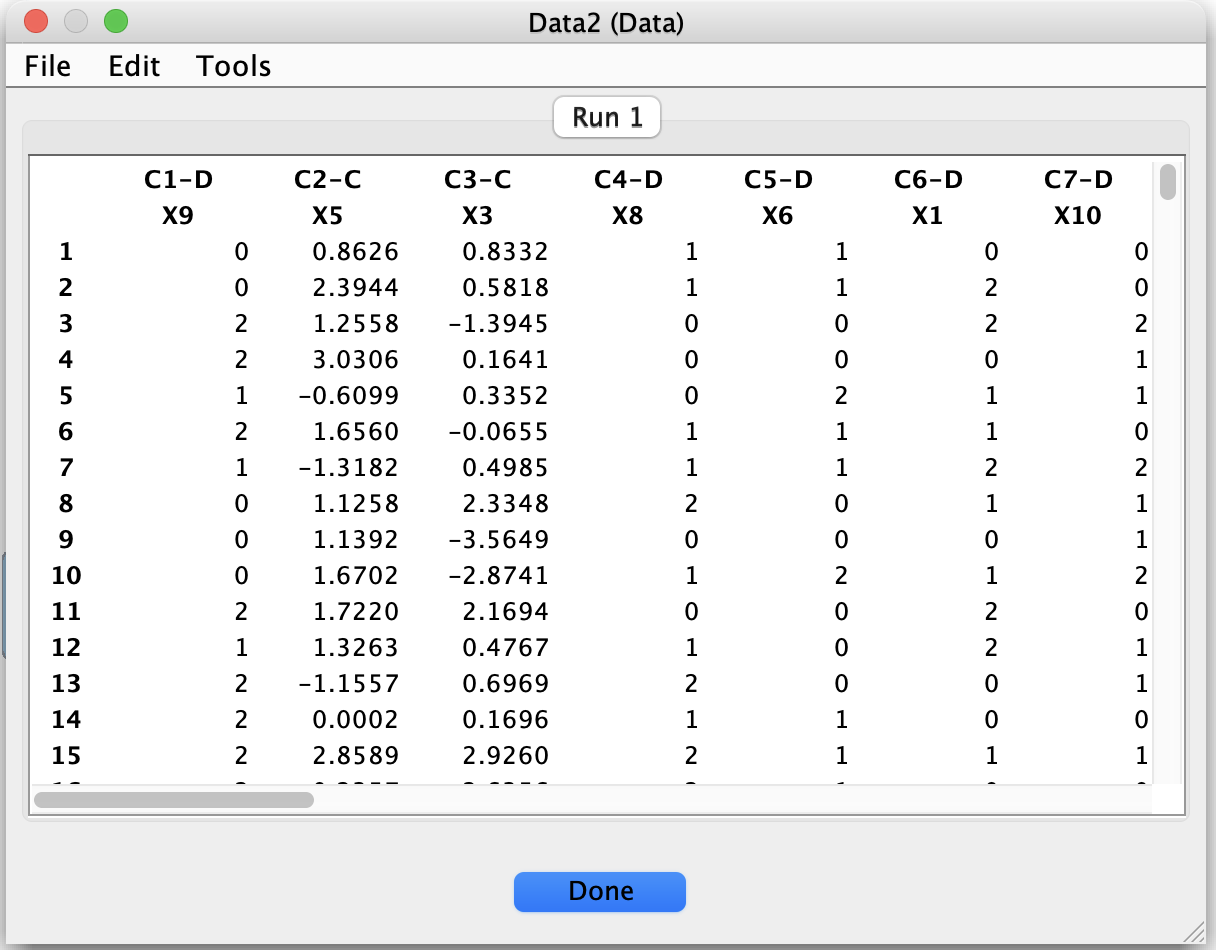Click cell value -1.3945
This screenshot has width=1216, height=950.
pyautogui.click(x=499, y=324)
